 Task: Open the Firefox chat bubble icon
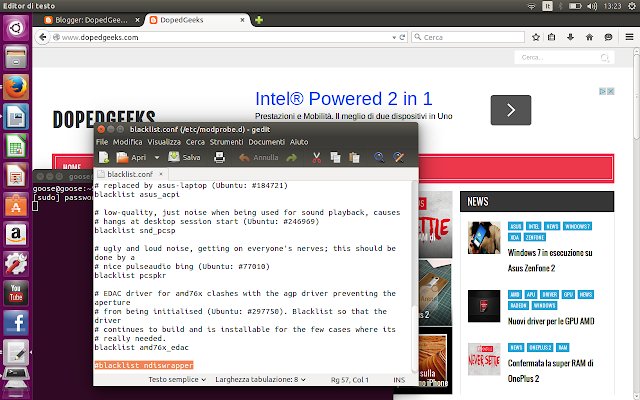pos(608,37)
